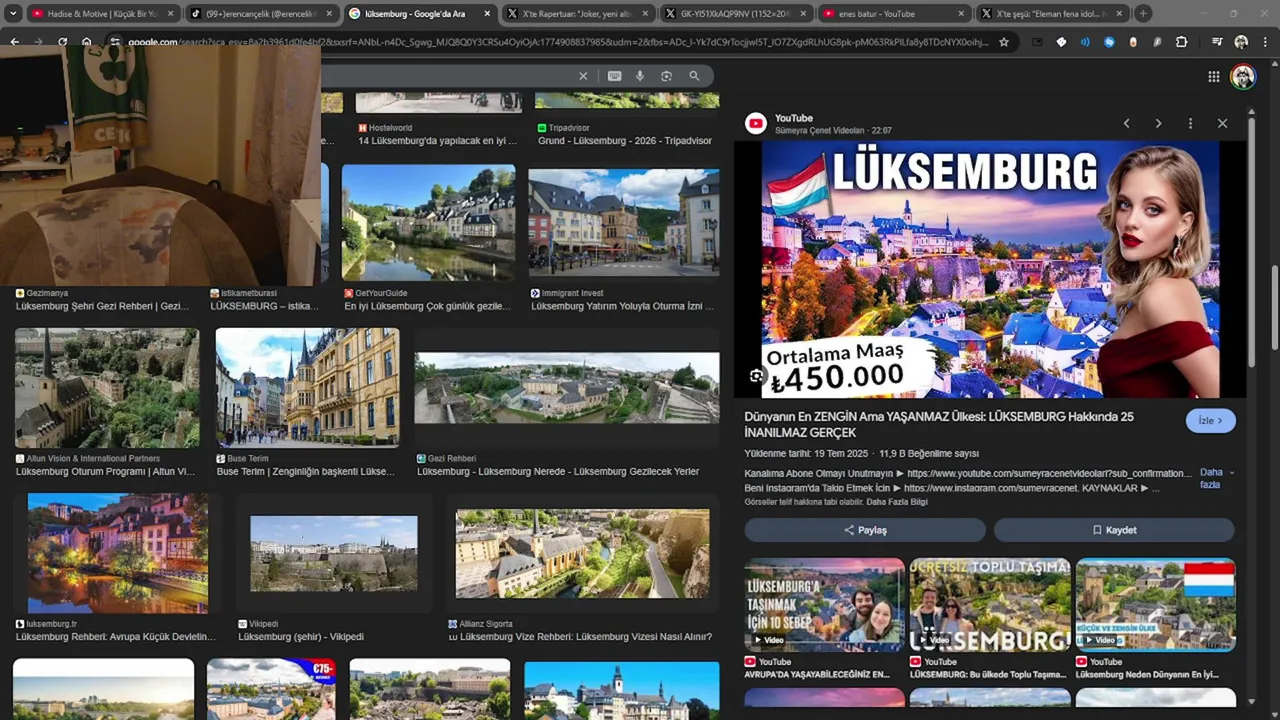
Task: Open 'Lüksemburg Vize Rehberi' Allianz Sigorta link
Action: point(580,637)
